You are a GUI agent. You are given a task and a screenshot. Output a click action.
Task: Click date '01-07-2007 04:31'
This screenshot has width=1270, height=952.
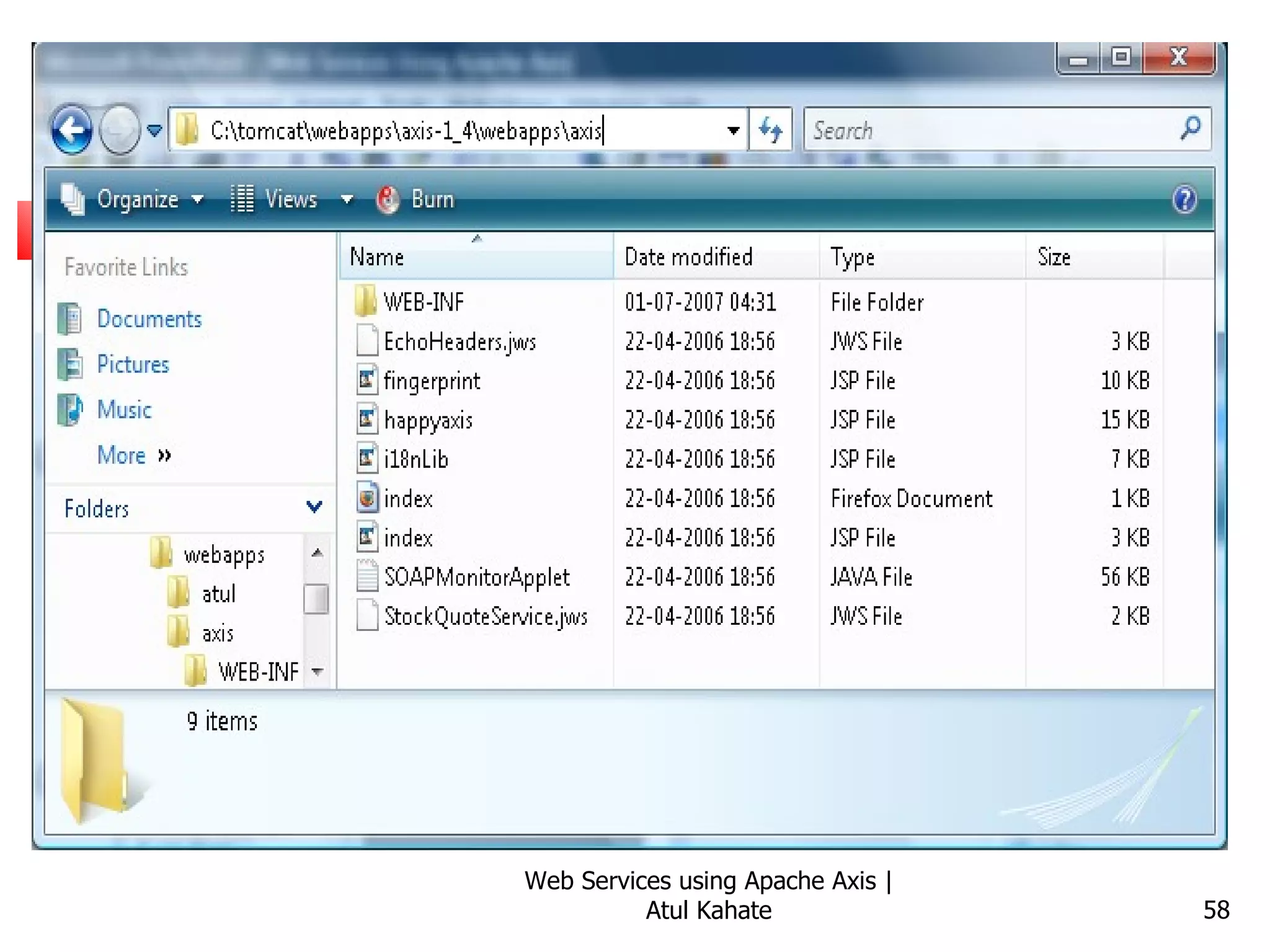(x=700, y=302)
